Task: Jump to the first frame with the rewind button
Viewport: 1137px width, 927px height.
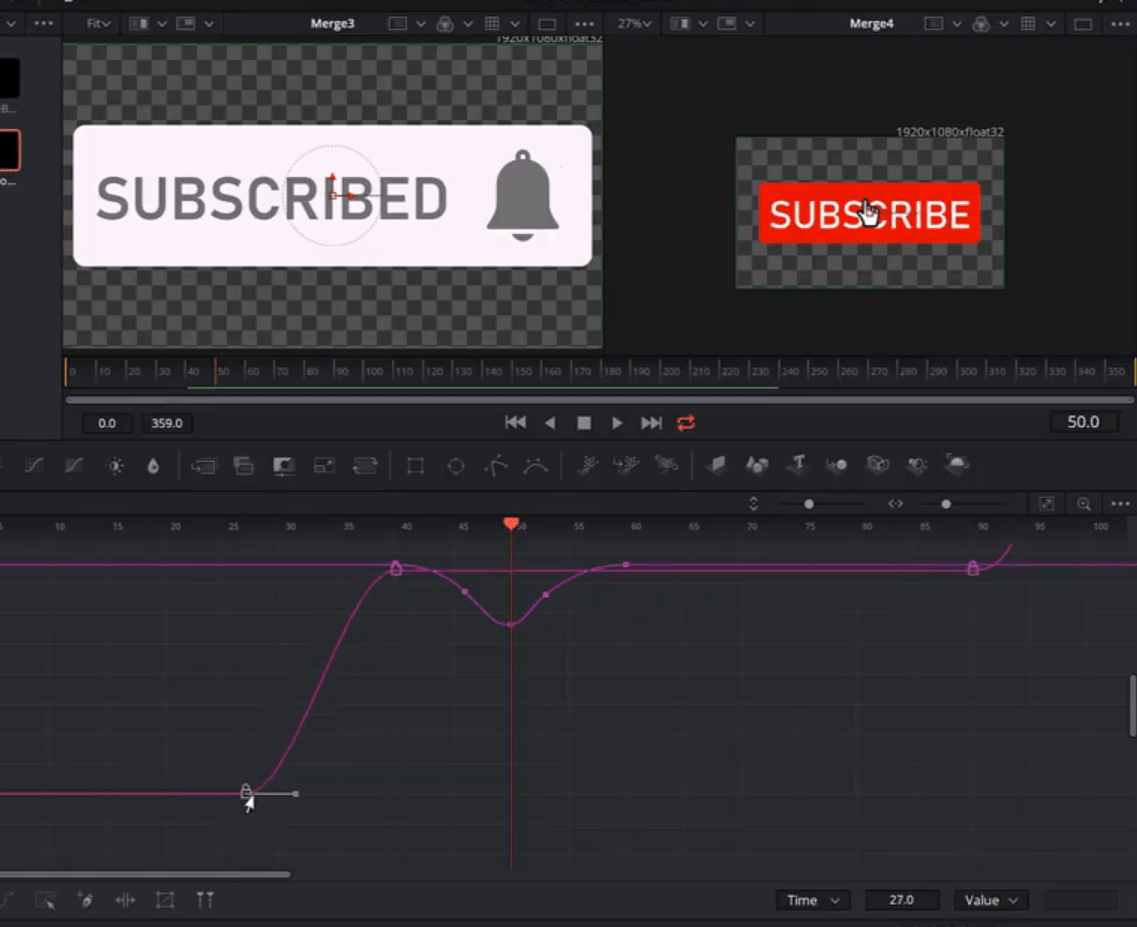Action: point(515,422)
